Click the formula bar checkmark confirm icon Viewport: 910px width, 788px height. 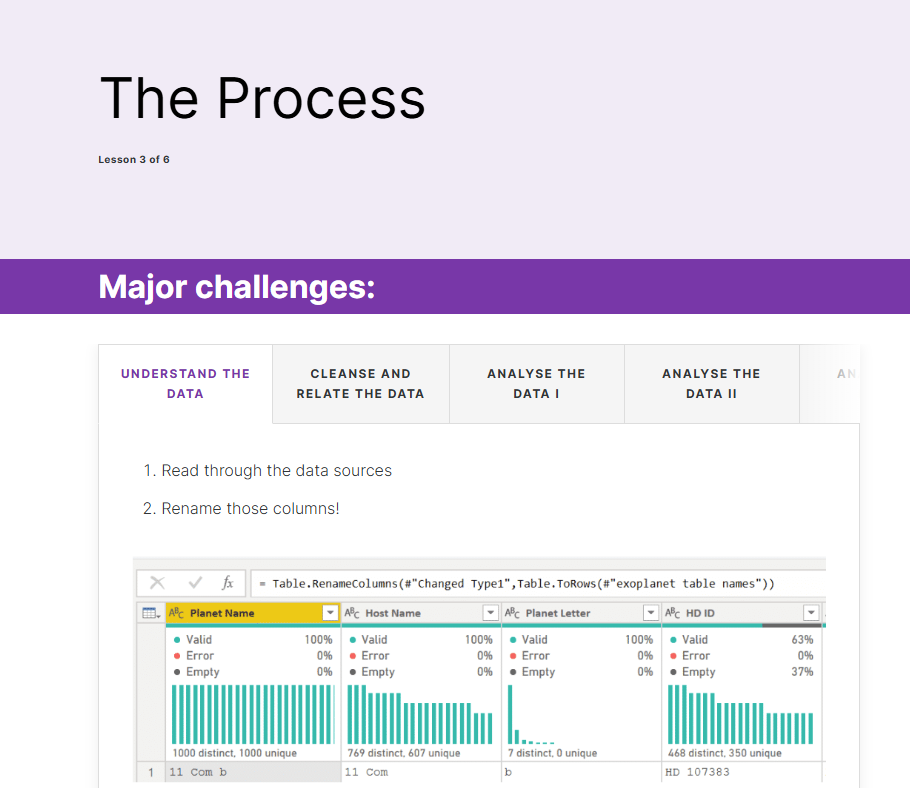coord(196,583)
